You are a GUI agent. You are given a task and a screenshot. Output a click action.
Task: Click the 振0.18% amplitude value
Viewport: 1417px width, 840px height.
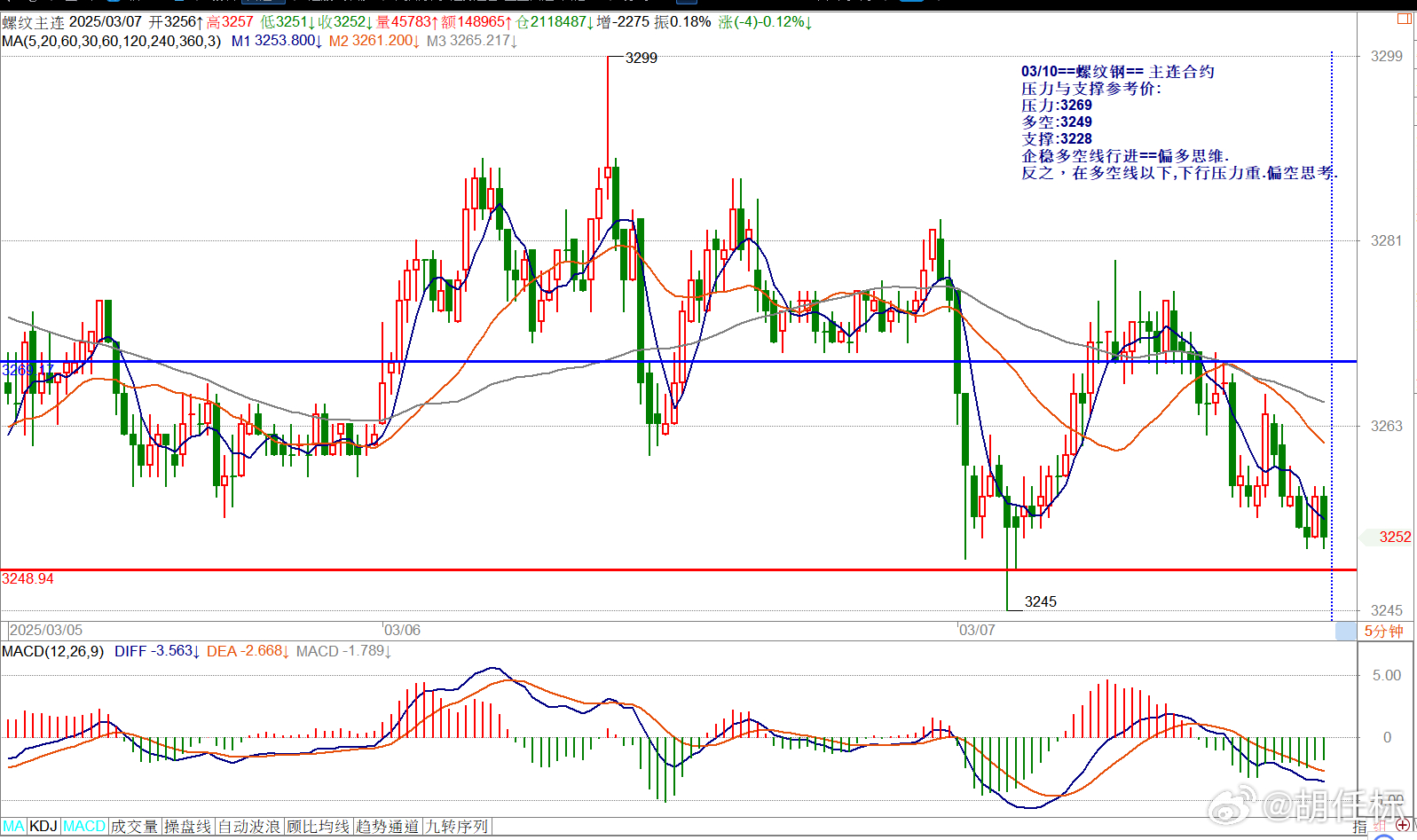(682, 22)
